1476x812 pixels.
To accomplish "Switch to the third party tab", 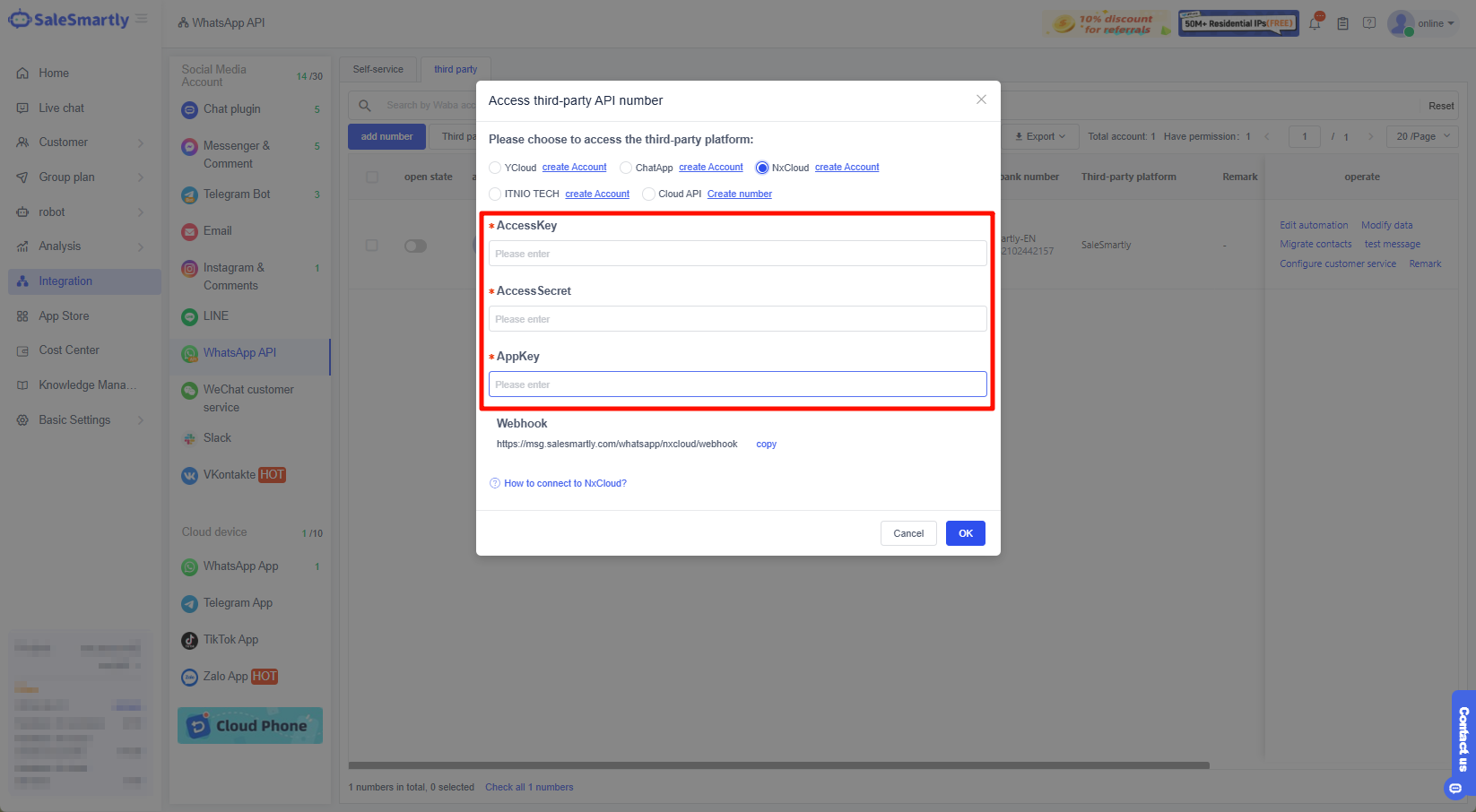I will click(456, 68).
